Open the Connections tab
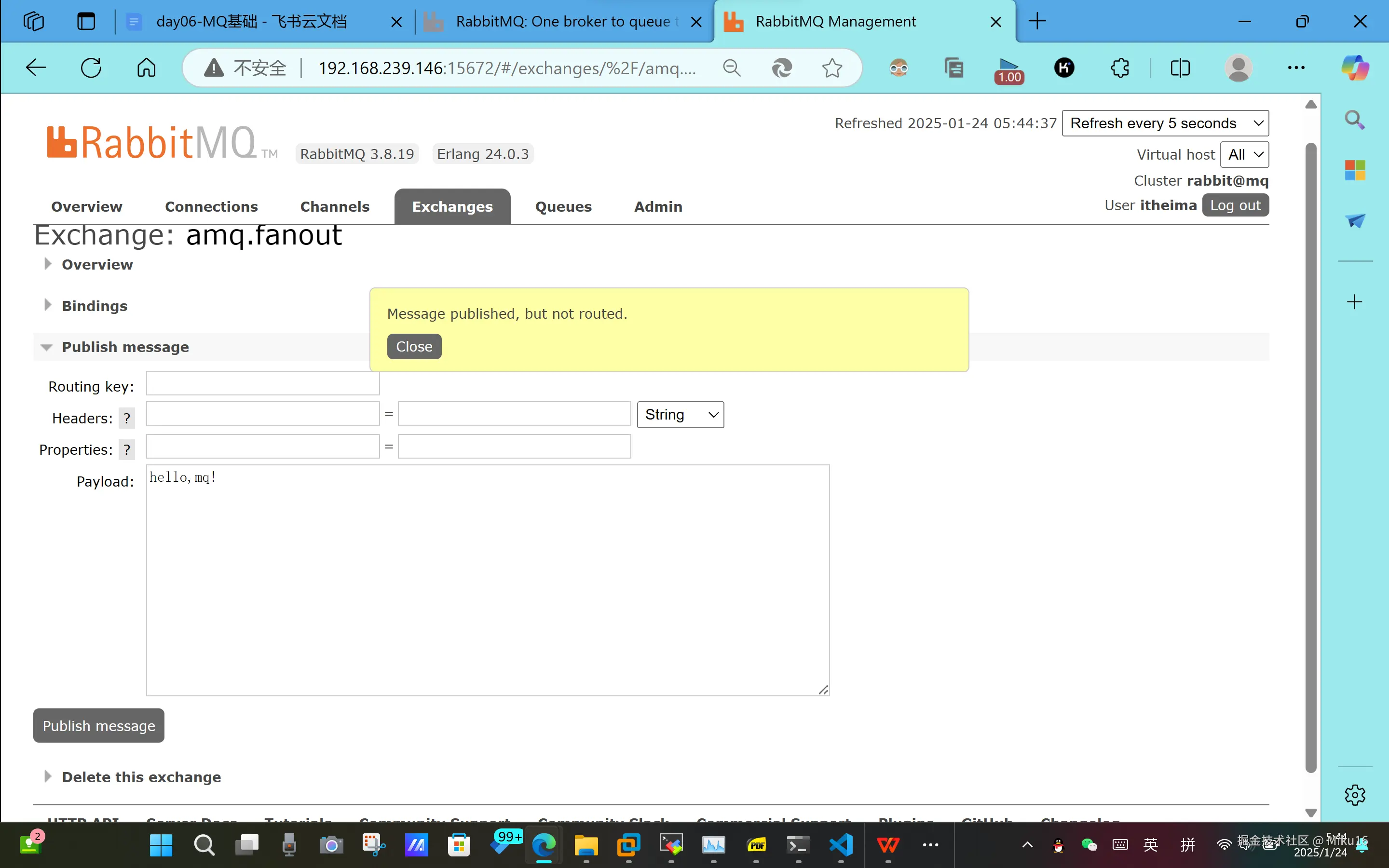This screenshot has height=868, width=1389. (211, 206)
